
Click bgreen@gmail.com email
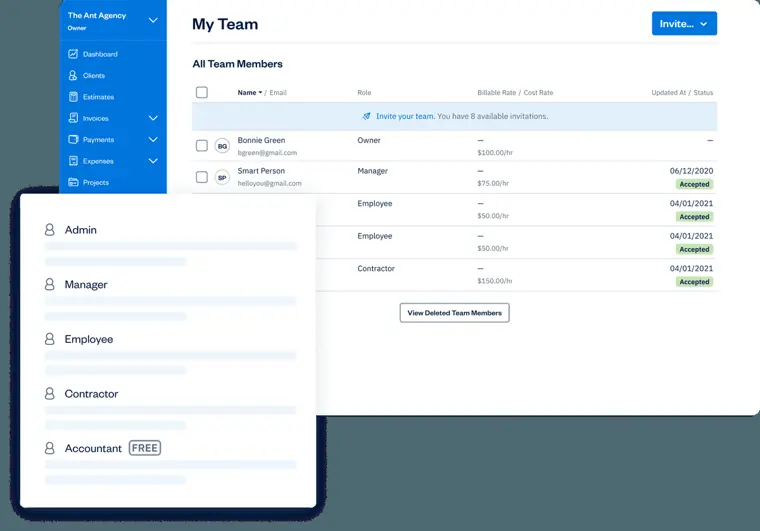(267, 153)
